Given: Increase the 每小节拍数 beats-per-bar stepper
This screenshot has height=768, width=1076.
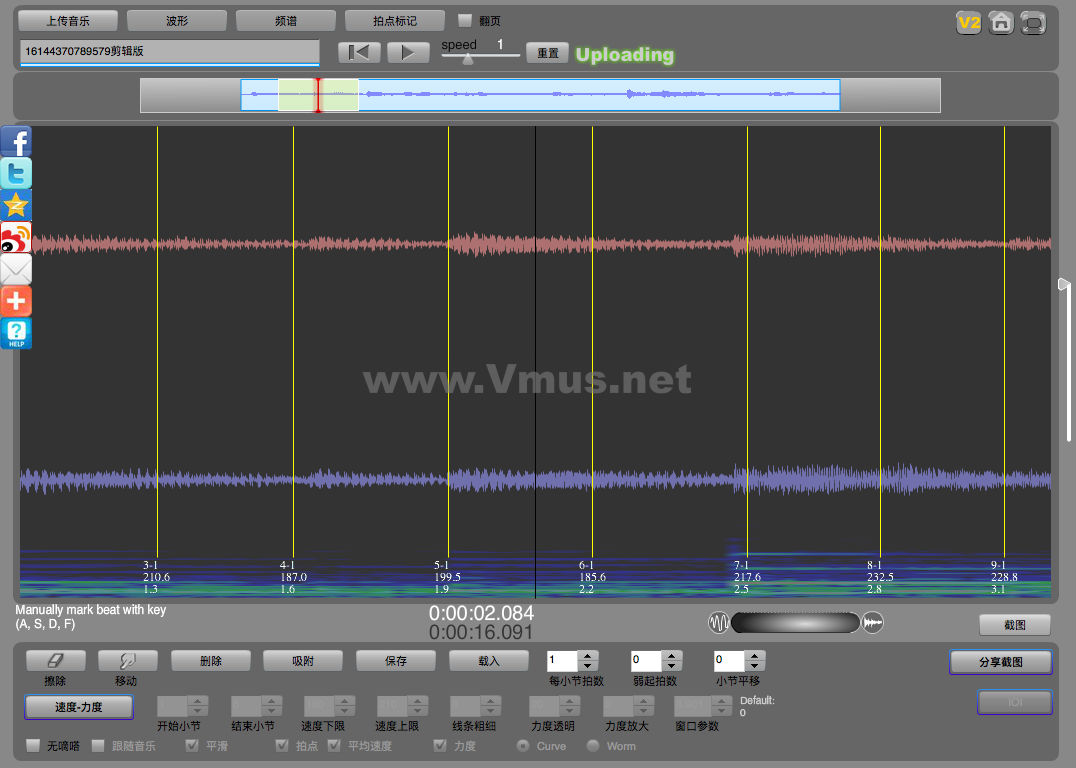Looking at the screenshot, I should click(x=588, y=656).
